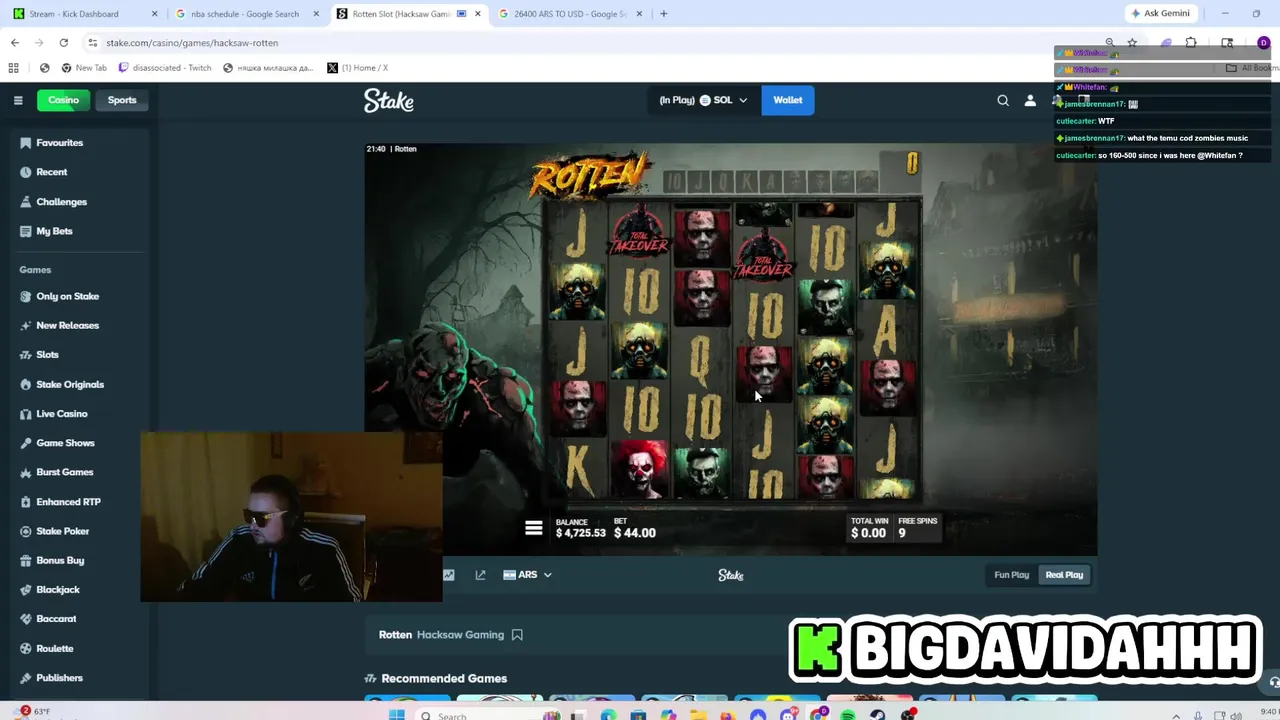Bookmark this page with the star icon
Screen dimensions: 1280x720
pyautogui.click(x=1132, y=43)
